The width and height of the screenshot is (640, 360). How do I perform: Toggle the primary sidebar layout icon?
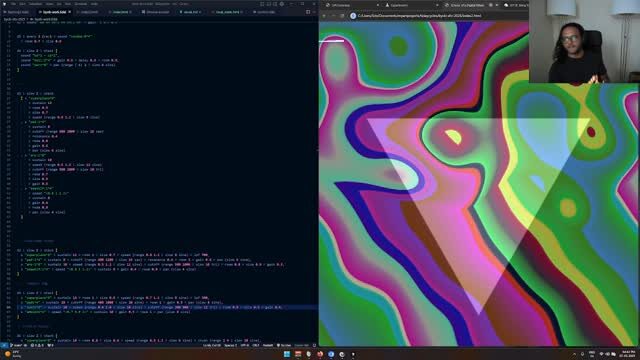point(262,4)
